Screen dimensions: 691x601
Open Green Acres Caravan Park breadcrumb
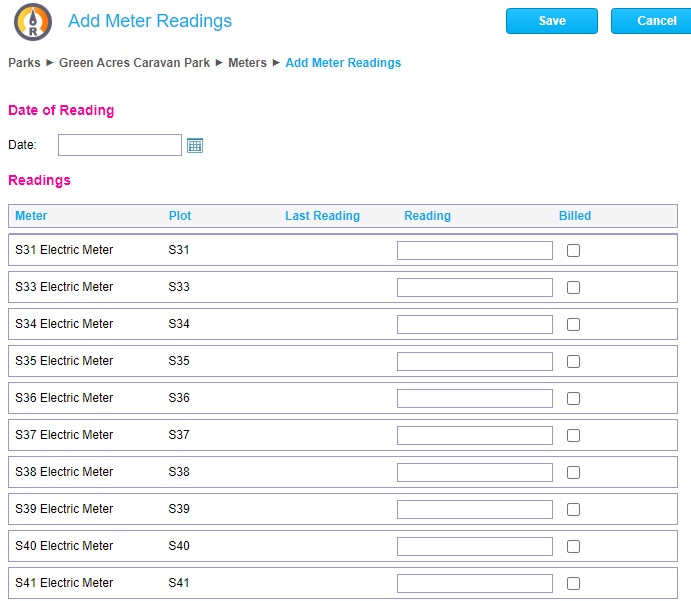coord(134,63)
